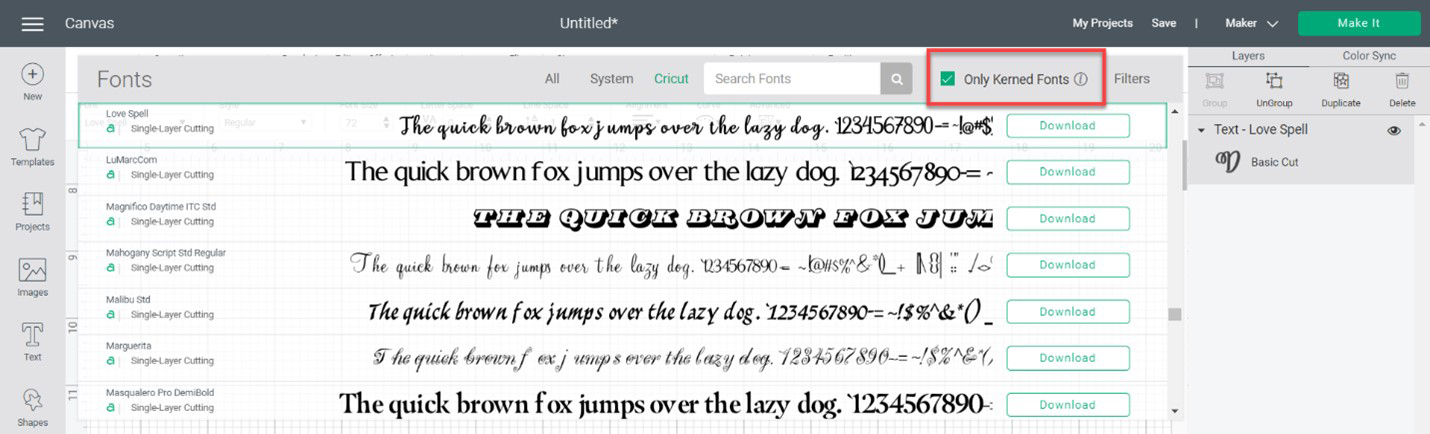Click the Only Kerned Fonts info icon
This screenshot has height=434, width=1430.
(x=1080, y=79)
